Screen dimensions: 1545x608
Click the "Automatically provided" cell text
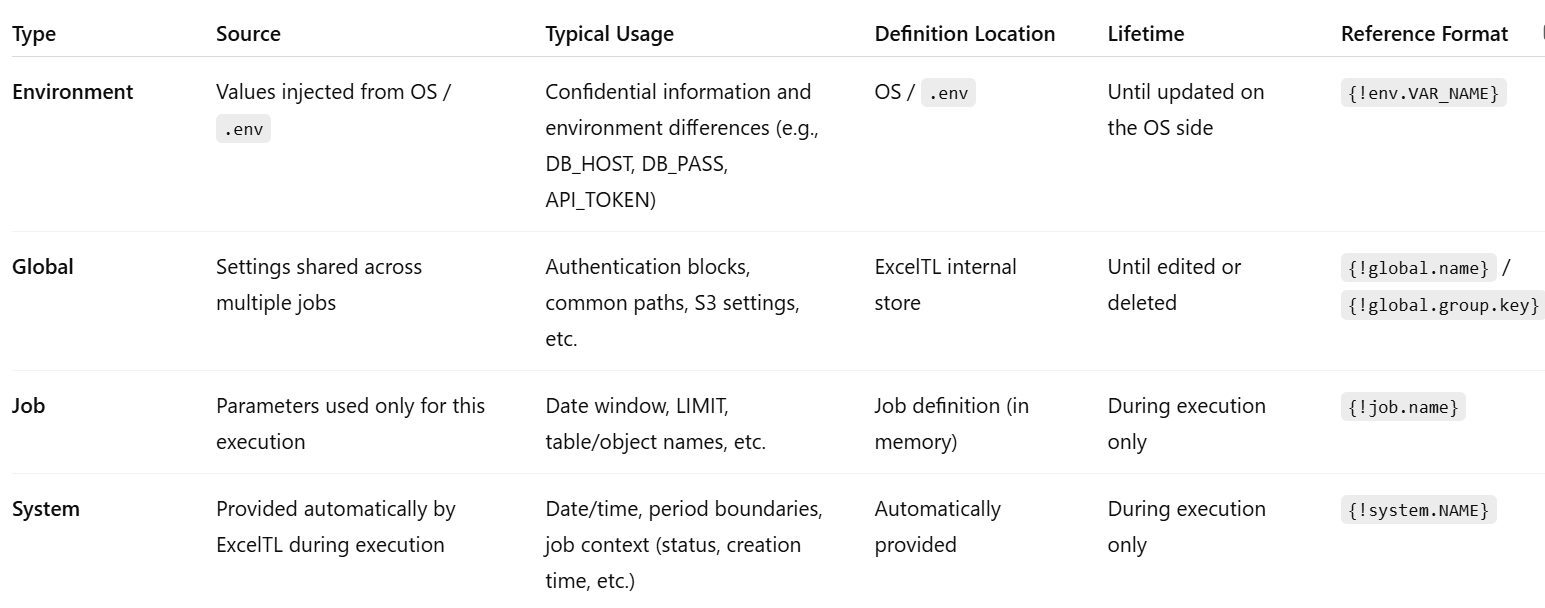click(x=937, y=527)
